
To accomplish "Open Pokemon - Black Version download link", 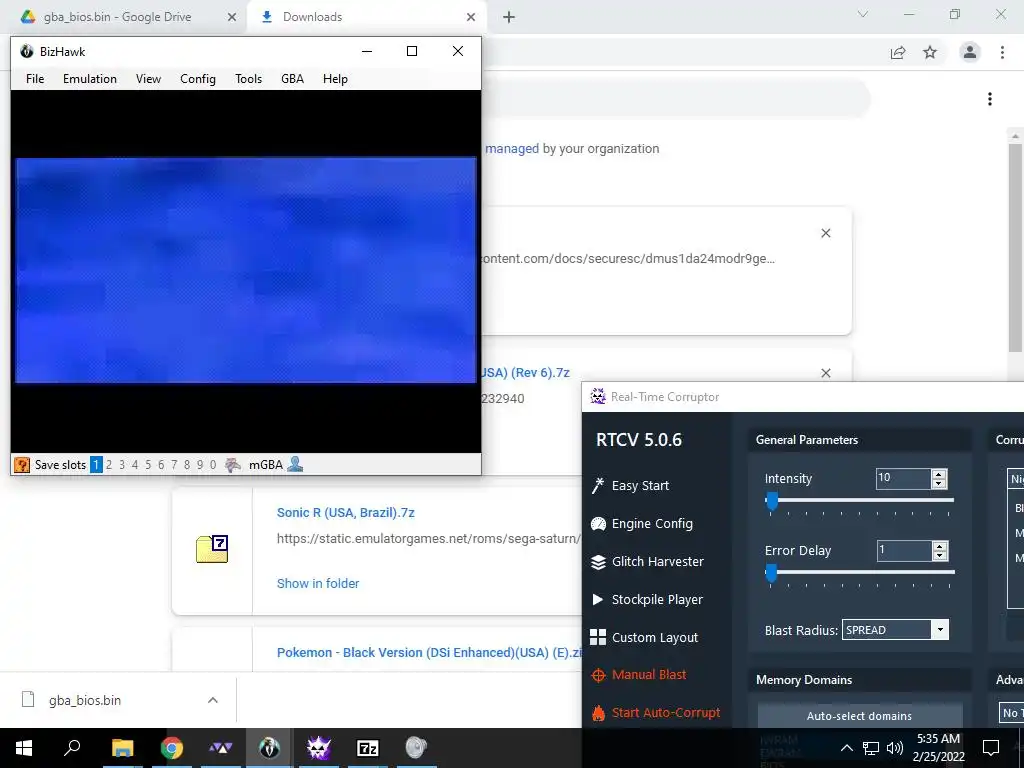I will [428, 652].
